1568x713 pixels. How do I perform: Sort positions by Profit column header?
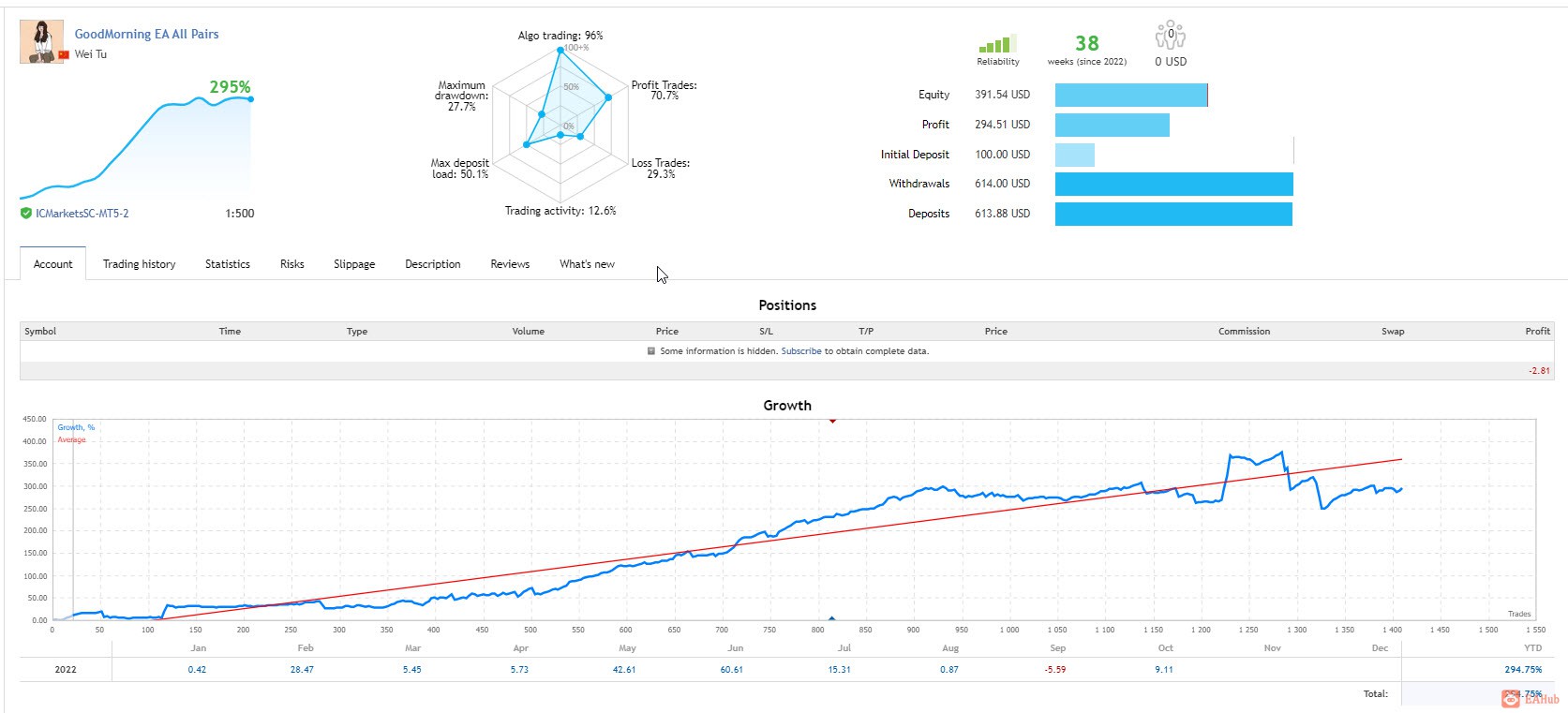point(1538,332)
